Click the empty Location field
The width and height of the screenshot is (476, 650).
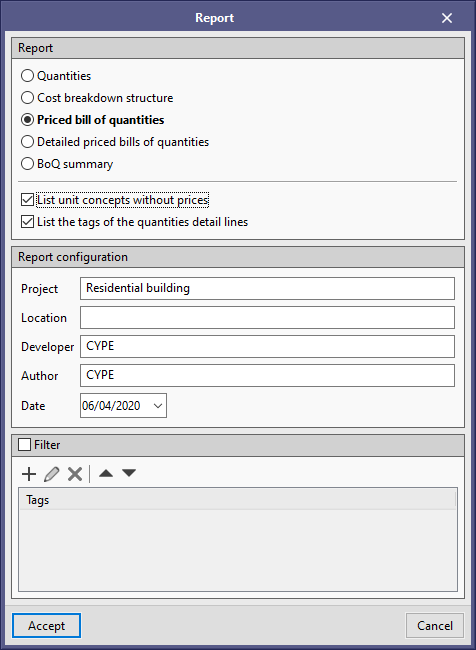coord(267,318)
